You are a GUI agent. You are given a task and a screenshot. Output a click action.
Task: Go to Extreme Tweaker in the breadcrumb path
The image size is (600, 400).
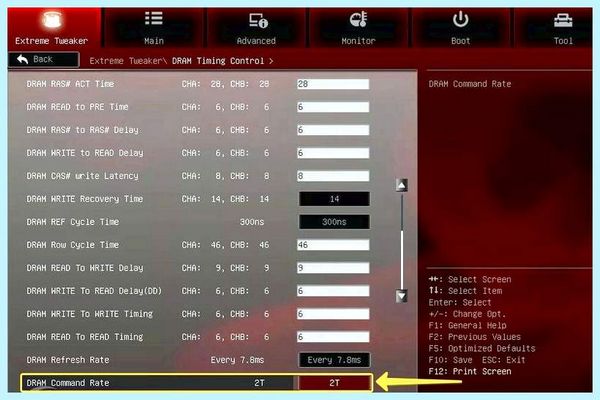(126, 61)
